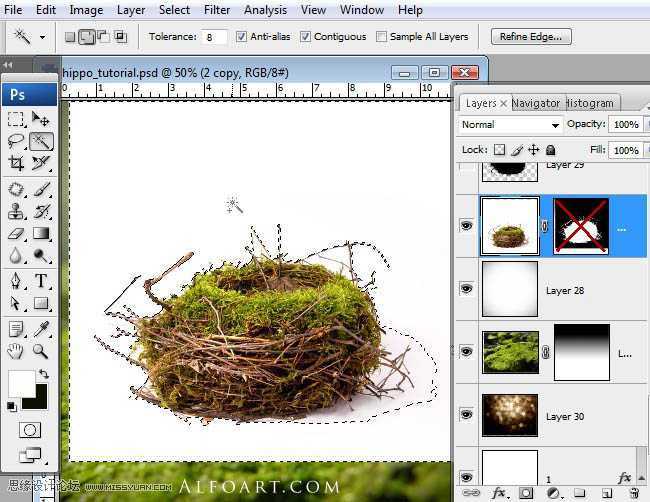Switch to the Navigator tab
The width and height of the screenshot is (650, 502).
pos(536,103)
